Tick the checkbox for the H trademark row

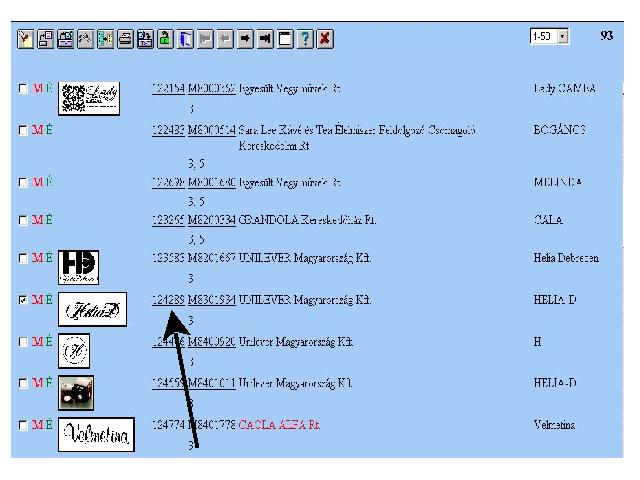[23, 342]
